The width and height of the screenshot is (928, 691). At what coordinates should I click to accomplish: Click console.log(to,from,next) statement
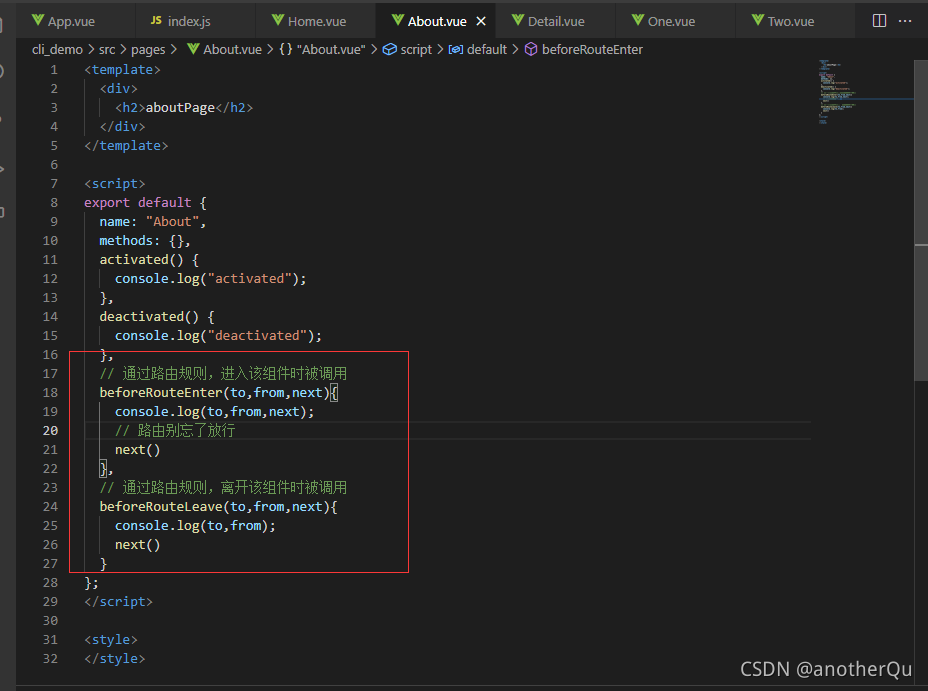point(214,412)
